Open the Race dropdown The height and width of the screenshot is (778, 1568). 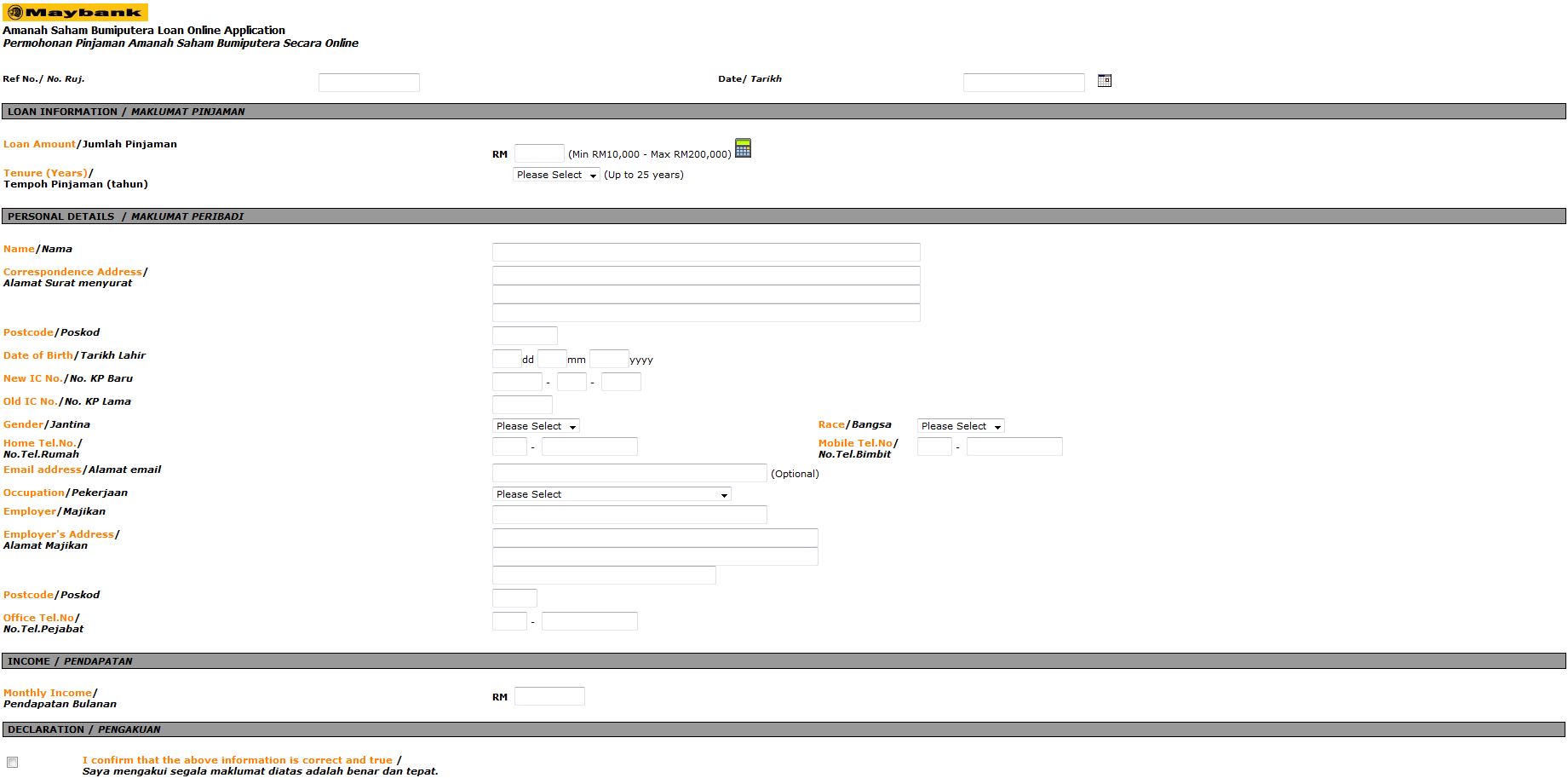point(960,426)
